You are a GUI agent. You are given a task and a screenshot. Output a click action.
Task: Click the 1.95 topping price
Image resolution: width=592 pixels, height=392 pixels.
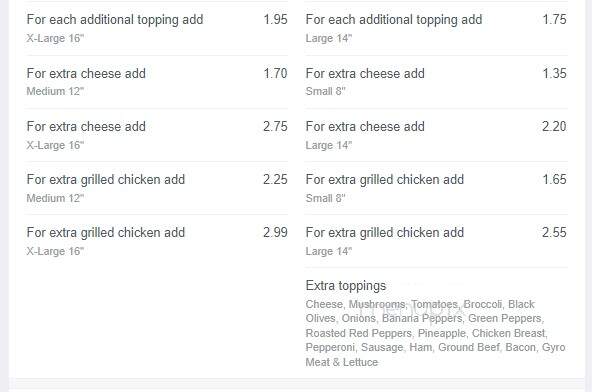coord(276,20)
